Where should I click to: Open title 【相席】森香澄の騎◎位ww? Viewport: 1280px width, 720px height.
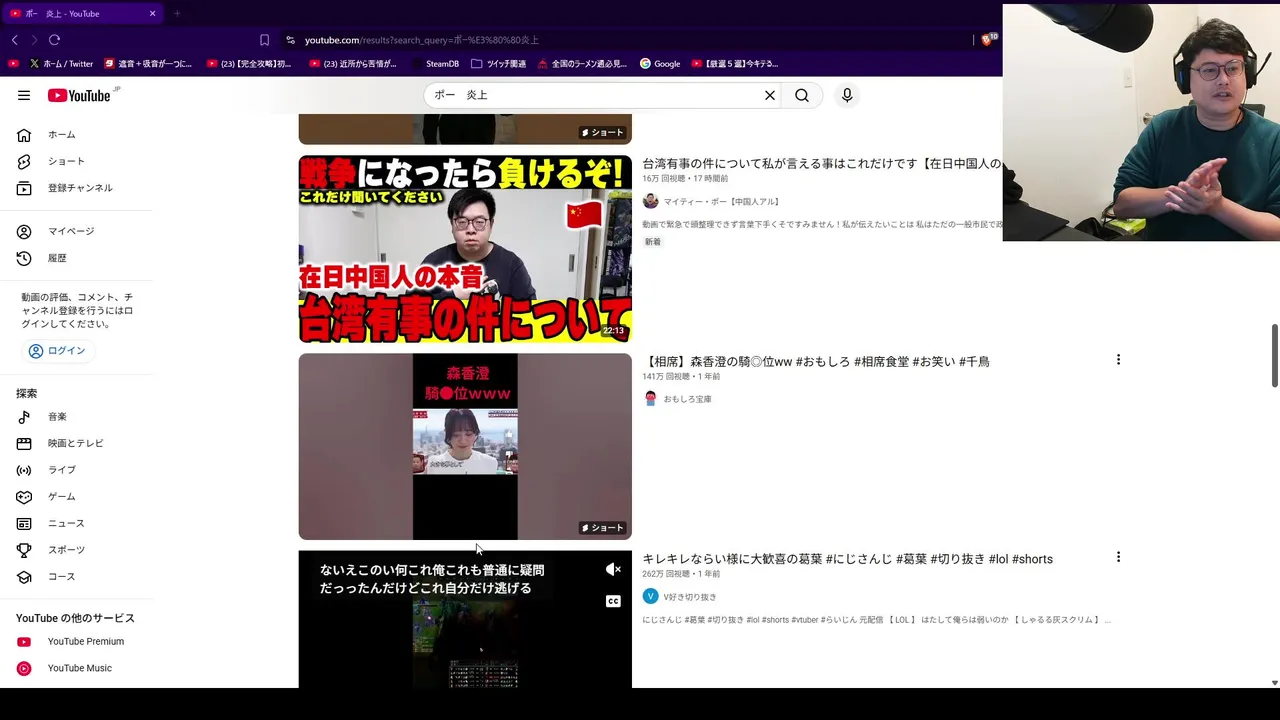(816, 362)
